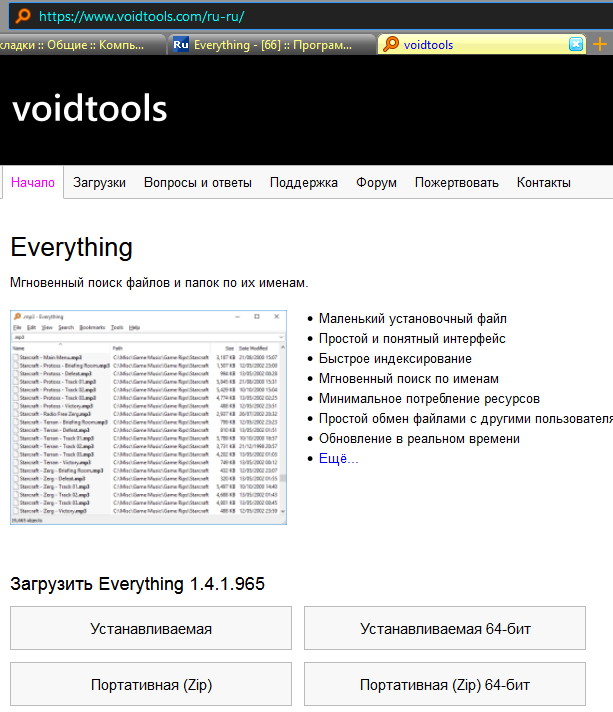The image size is (613, 712).
Task: Click bullet Мгновенный поиск по именам
Action: point(409,378)
